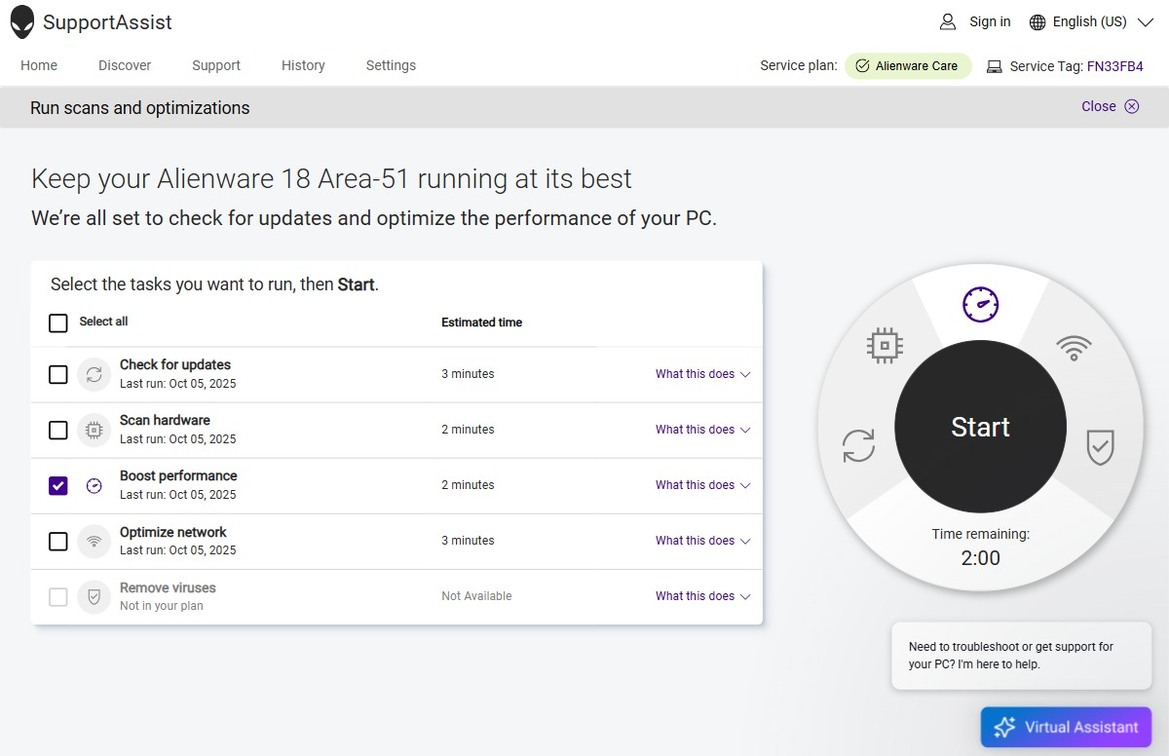
Task: Toggle the Select all checkbox
Action: click(x=58, y=322)
